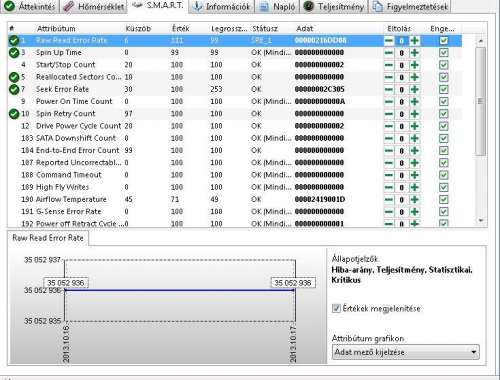The width and height of the screenshot is (500, 380).
Task: Click minus for Start/Stop Count offset
Action: 389,65
